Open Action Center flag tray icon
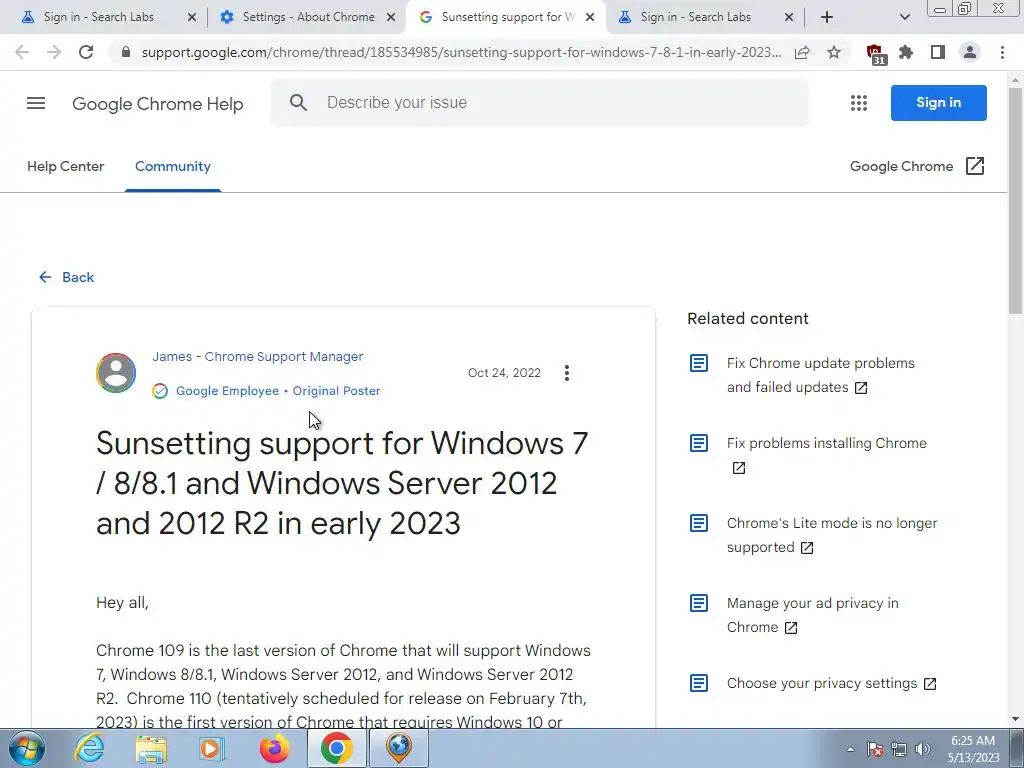The image size is (1024, 768). [x=875, y=749]
